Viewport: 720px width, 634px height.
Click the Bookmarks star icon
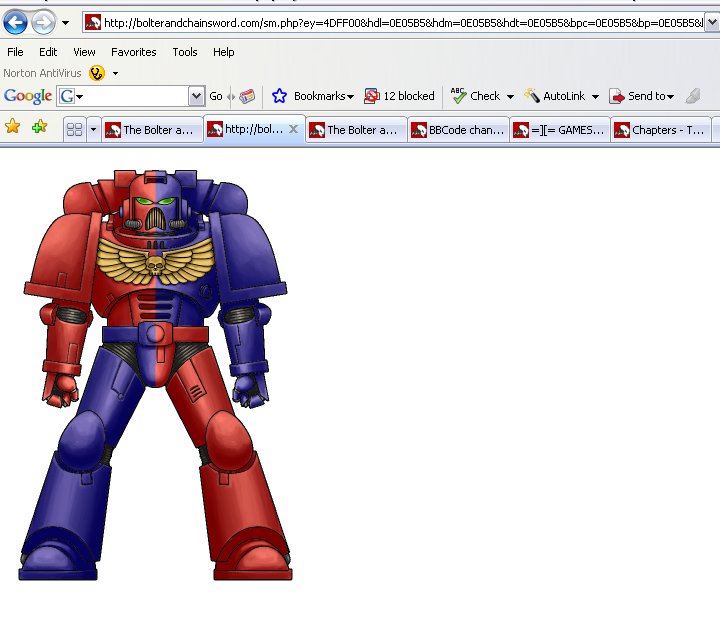pyautogui.click(x=279, y=96)
